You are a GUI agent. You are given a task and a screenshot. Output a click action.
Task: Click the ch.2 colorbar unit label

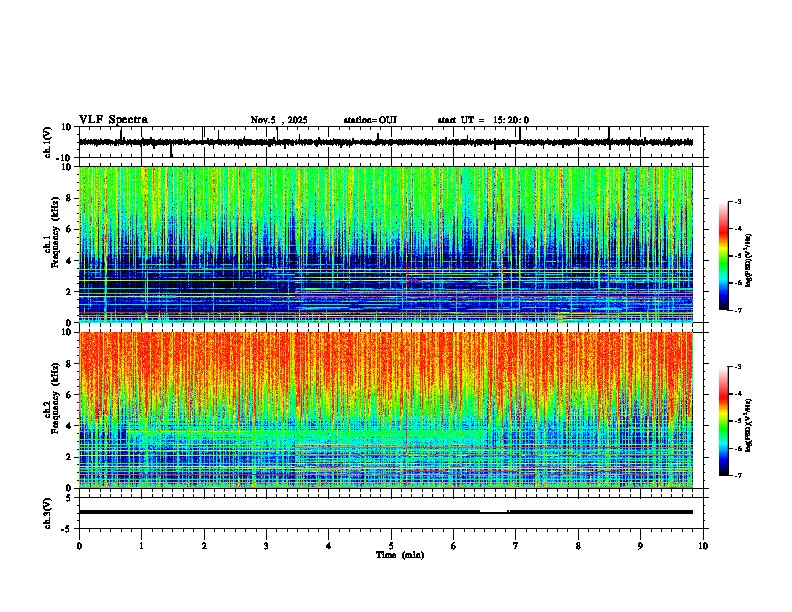pos(749,426)
